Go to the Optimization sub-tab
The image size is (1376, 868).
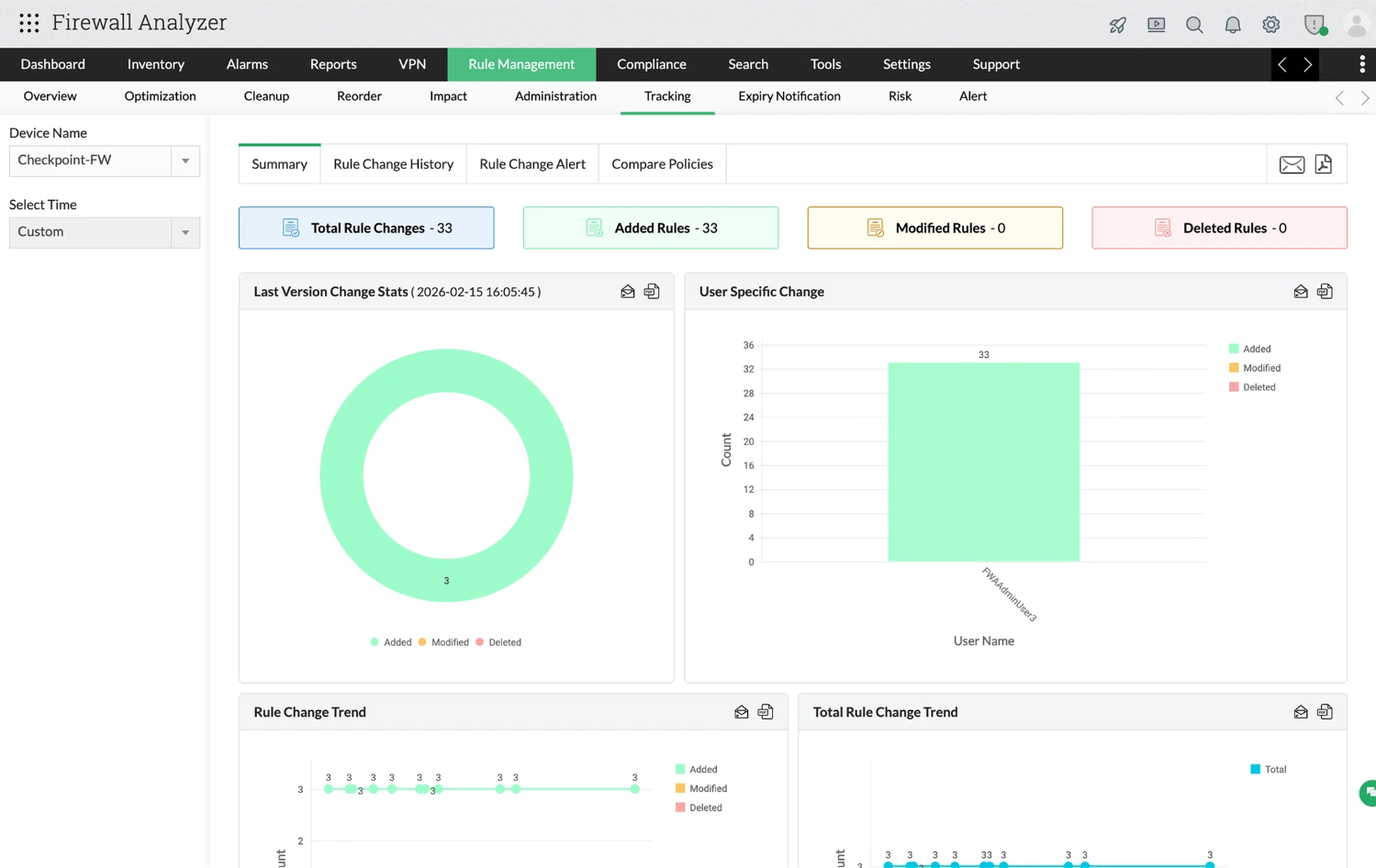click(161, 96)
